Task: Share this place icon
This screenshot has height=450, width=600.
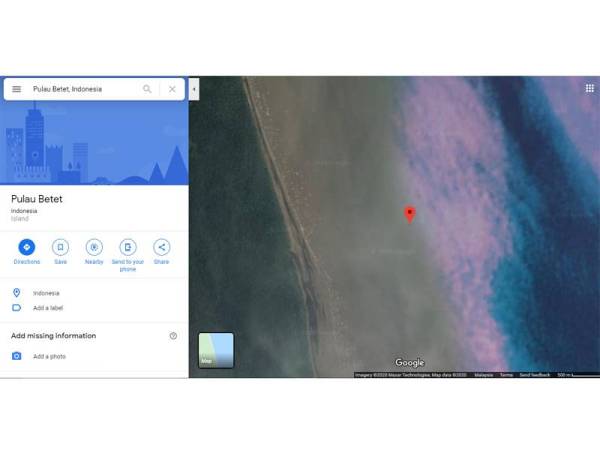Action: tap(161, 247)
